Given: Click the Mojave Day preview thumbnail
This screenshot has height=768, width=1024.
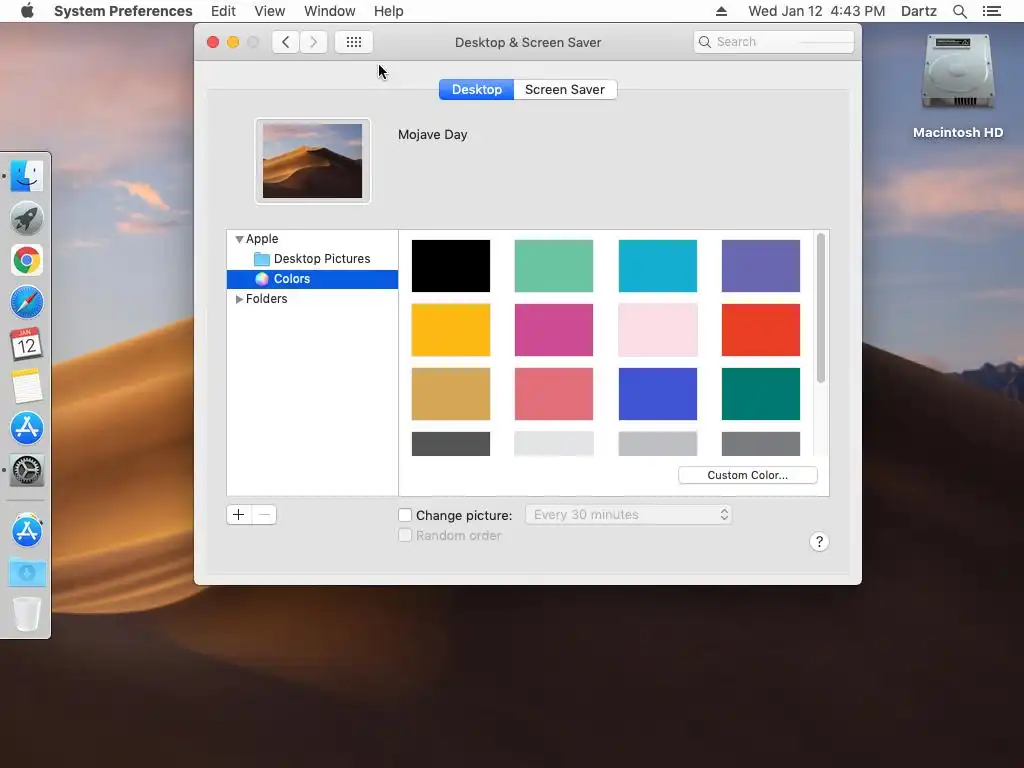Looking at the screenshot, I should (x=312, y=161).
